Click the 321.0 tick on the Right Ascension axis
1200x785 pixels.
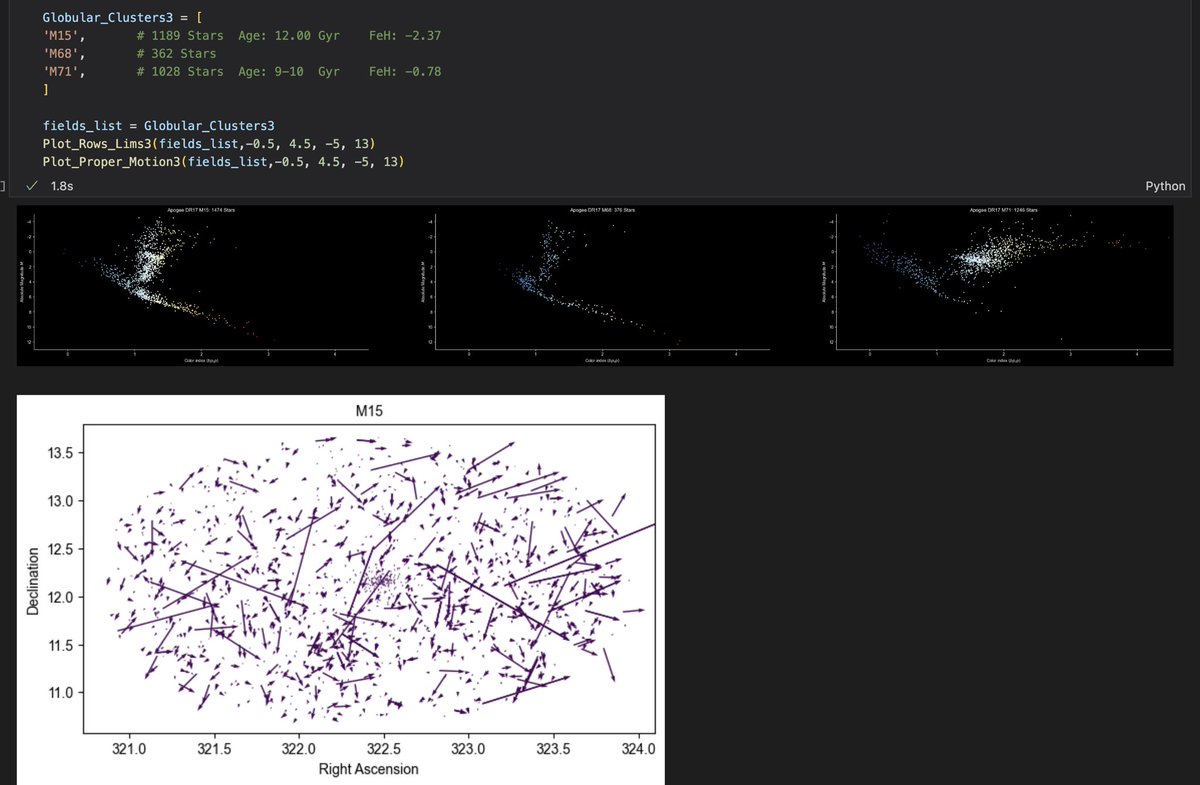pyautogui.click(x=130, y=748)
